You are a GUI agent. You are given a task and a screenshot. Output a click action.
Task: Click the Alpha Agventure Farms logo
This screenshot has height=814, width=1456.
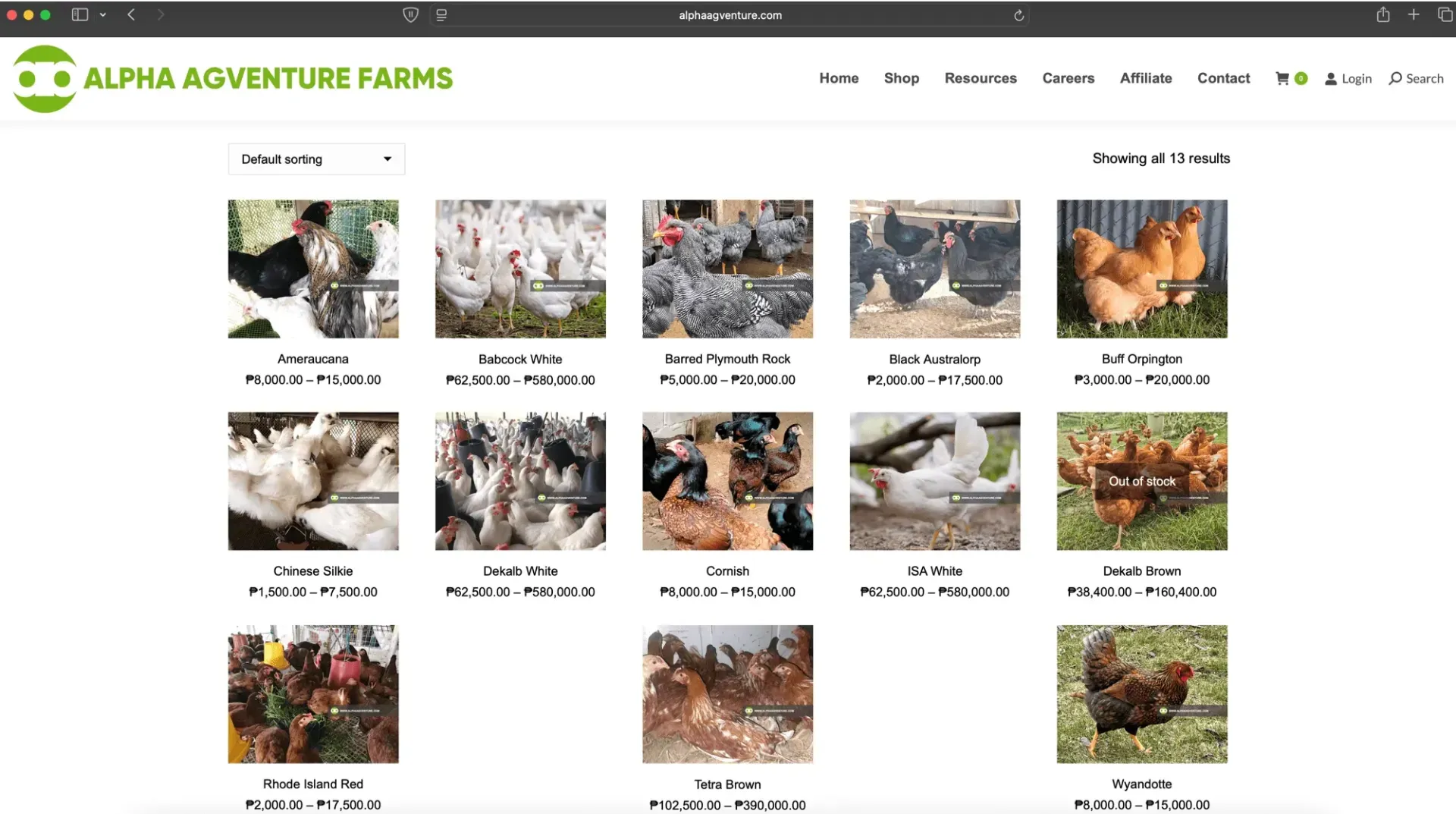pos(232,78)
